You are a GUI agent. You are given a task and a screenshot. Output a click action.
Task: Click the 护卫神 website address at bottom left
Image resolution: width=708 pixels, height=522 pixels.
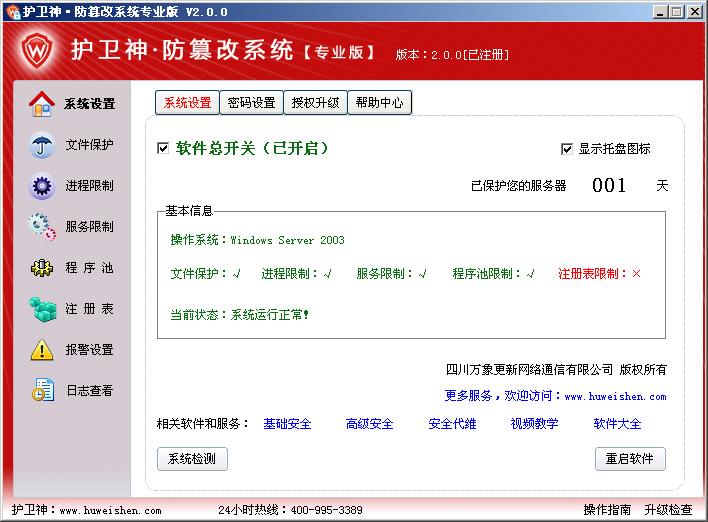point(87,510)
